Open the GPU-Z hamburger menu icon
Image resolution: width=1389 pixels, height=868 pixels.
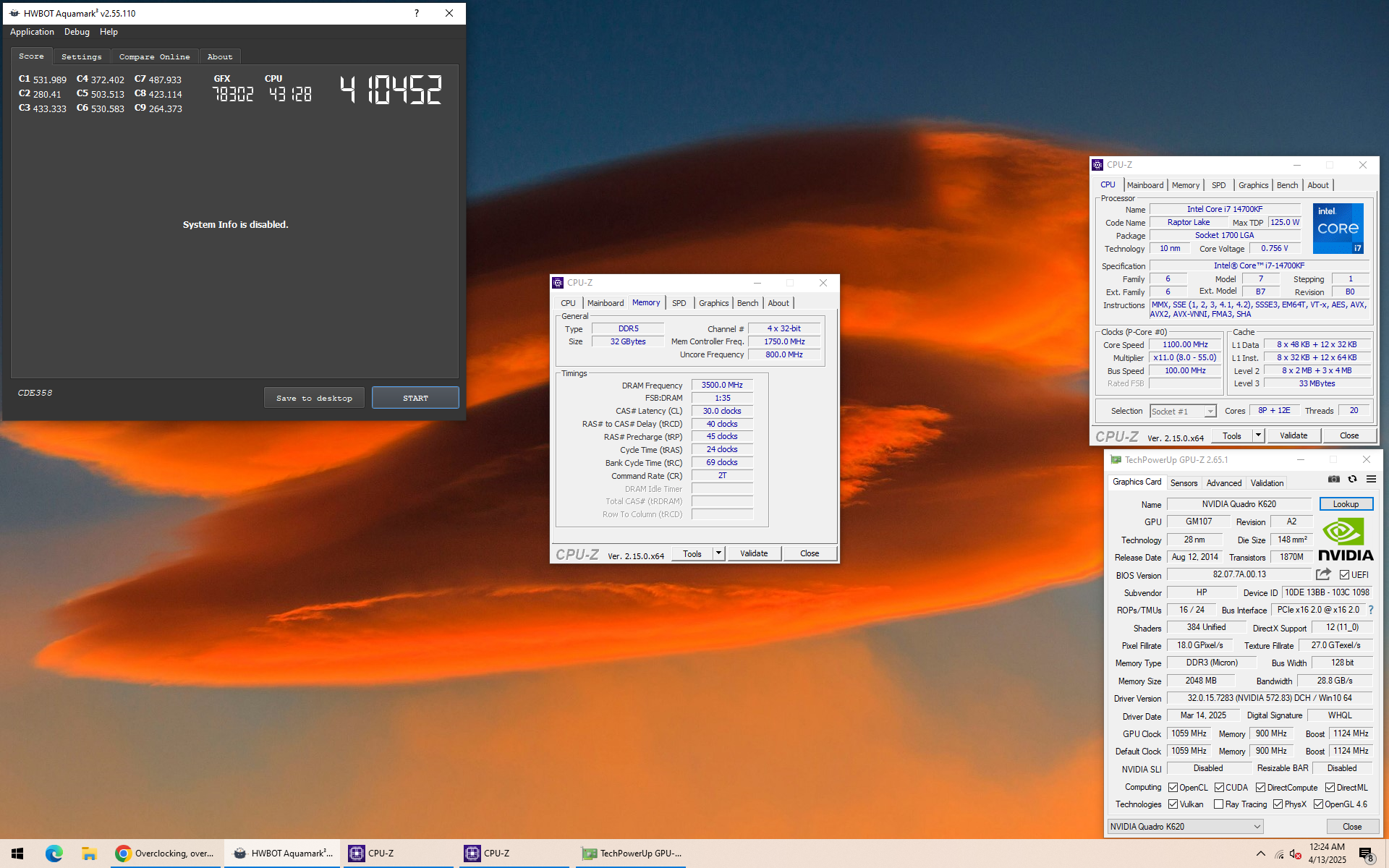[1371, 479]
